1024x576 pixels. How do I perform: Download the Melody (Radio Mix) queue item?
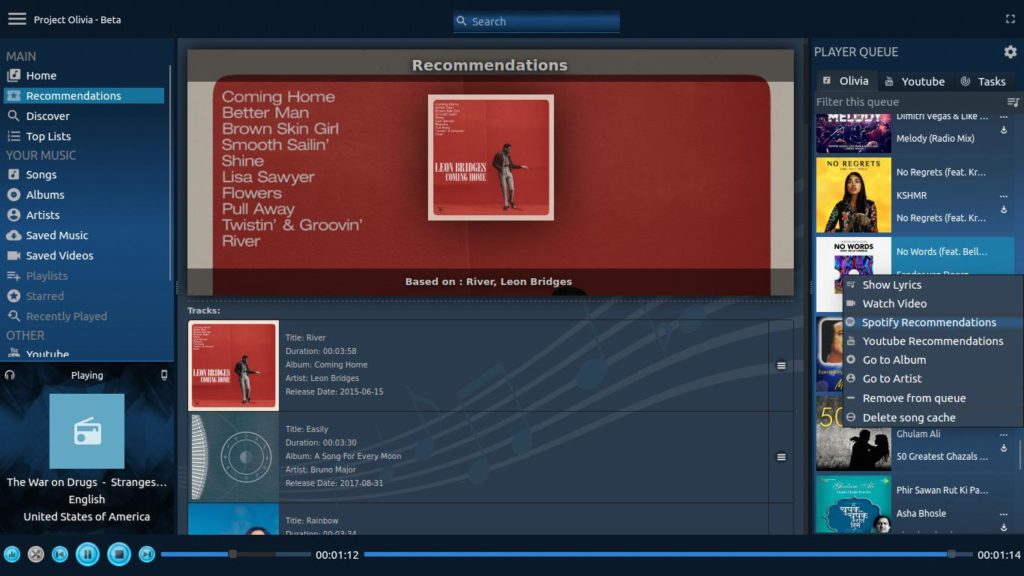click(1004, 130)
